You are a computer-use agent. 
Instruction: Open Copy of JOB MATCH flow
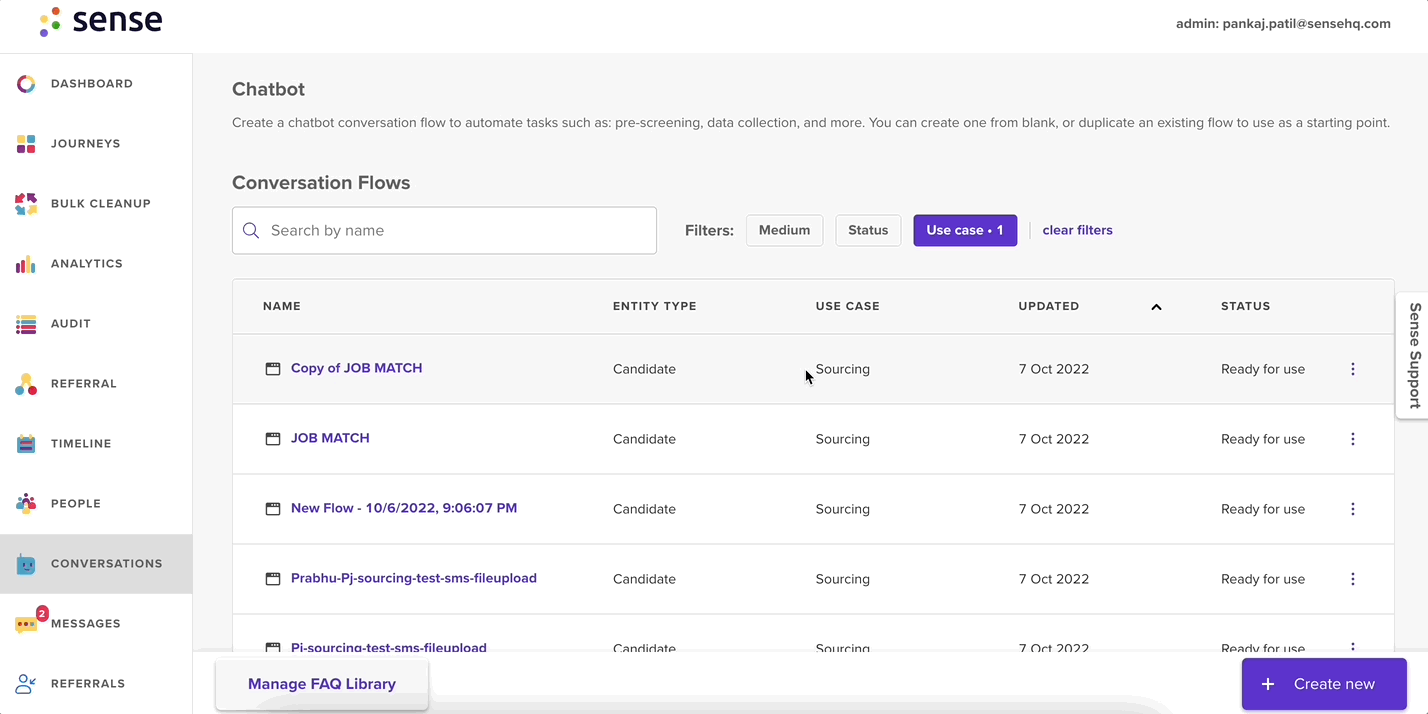(x=356, y=368)
